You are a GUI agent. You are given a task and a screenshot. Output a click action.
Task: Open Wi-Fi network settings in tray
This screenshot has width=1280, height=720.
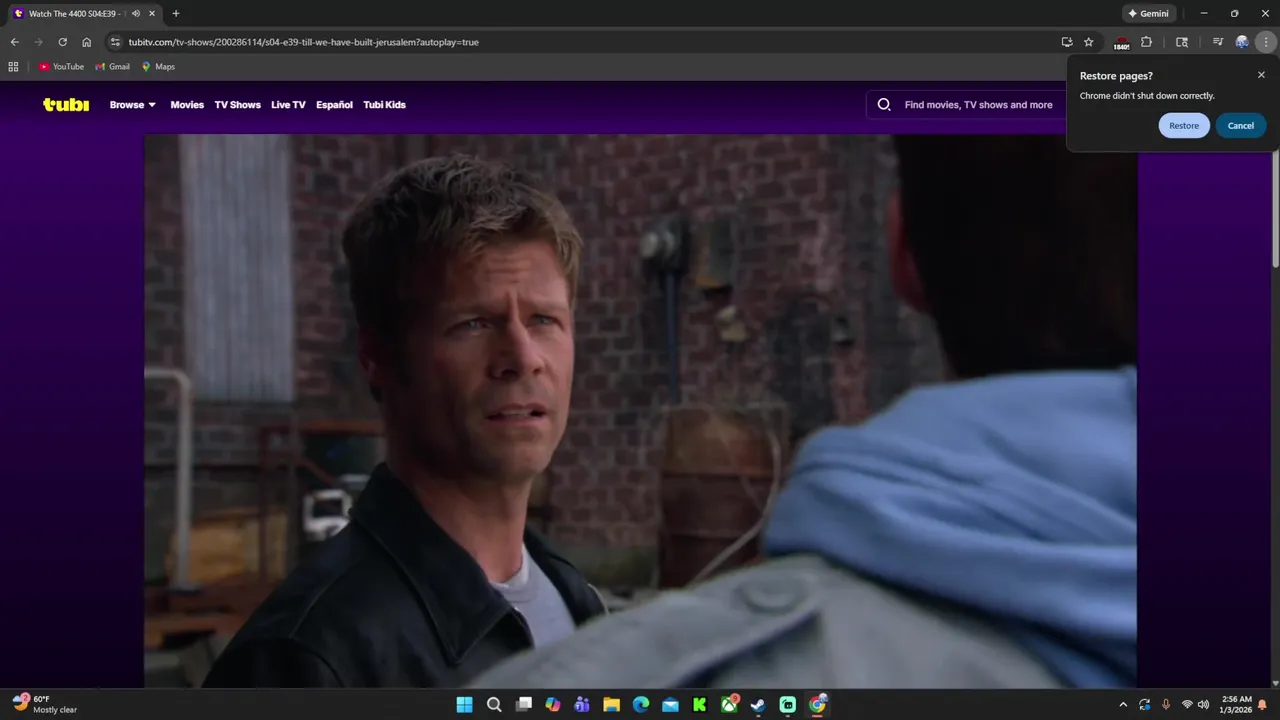[x=1187, y=705]
